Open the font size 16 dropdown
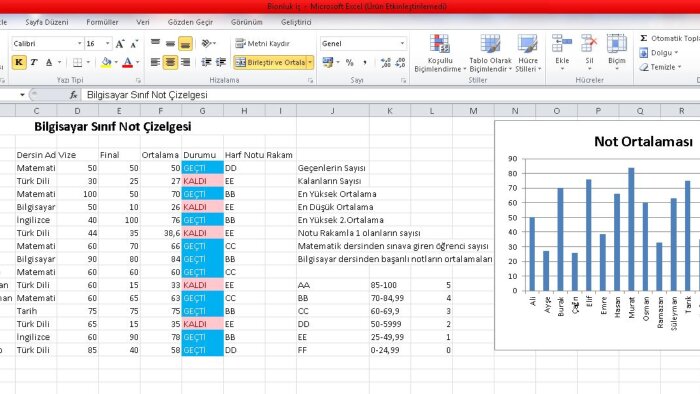700x394 pixels. [x=108, y=43]
